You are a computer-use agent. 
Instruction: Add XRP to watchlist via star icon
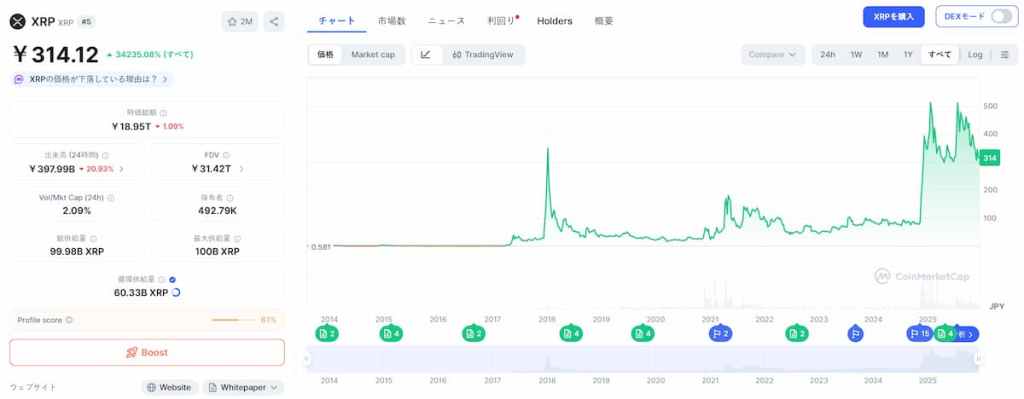pyautogui.click(x=232, y=22)
